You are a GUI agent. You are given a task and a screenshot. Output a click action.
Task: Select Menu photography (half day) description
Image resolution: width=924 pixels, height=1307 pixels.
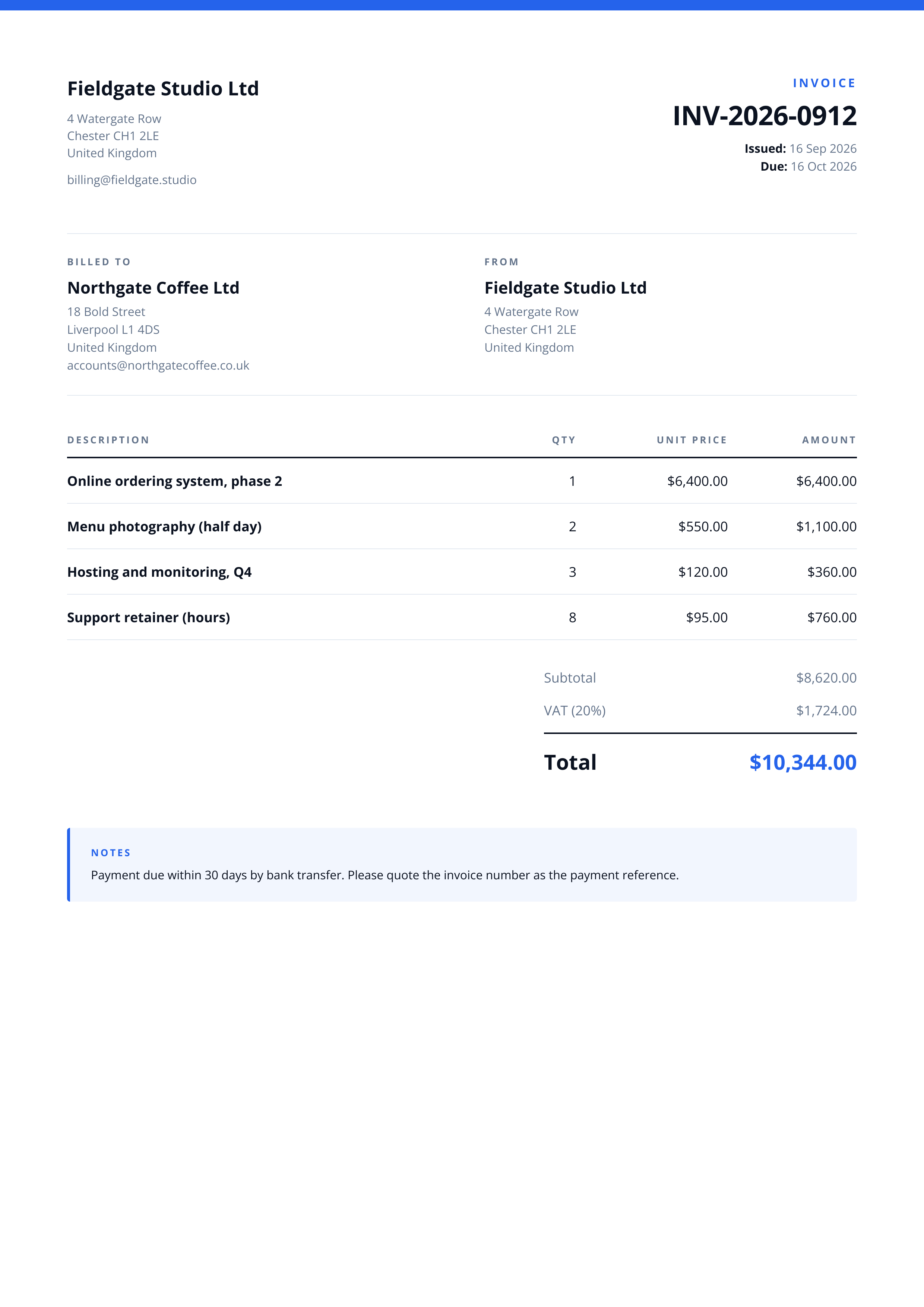(165, 526)
